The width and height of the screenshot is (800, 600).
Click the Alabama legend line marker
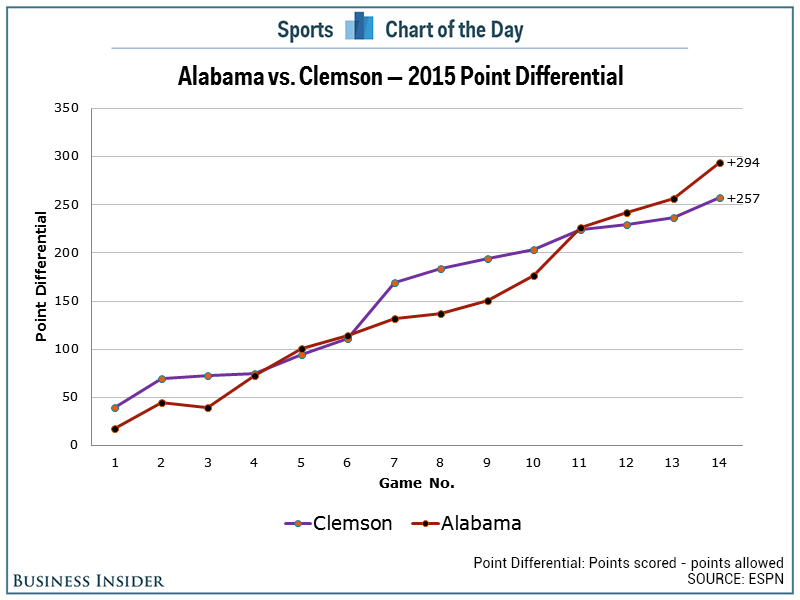click(x=426, y=523)
